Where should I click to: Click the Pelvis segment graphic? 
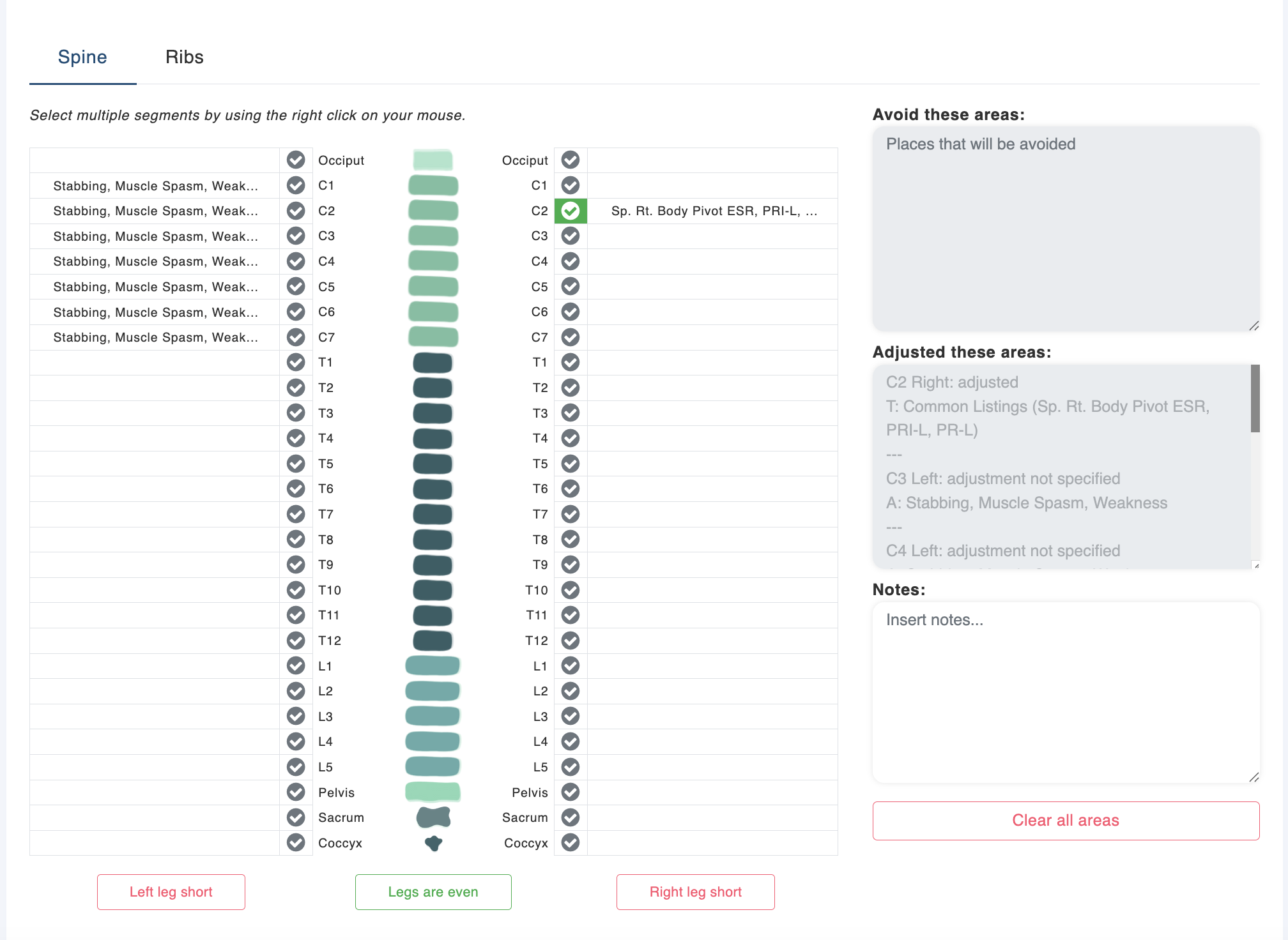pos(433,792)
